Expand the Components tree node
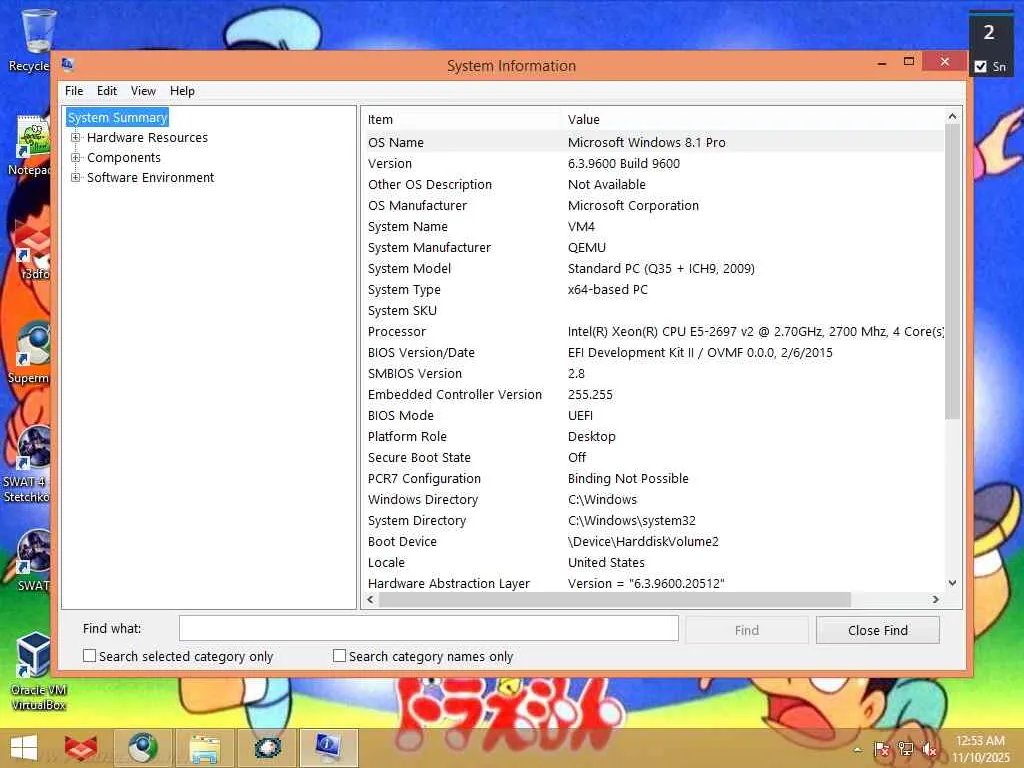Screen dimensions: 1024x768 point(76,157)
